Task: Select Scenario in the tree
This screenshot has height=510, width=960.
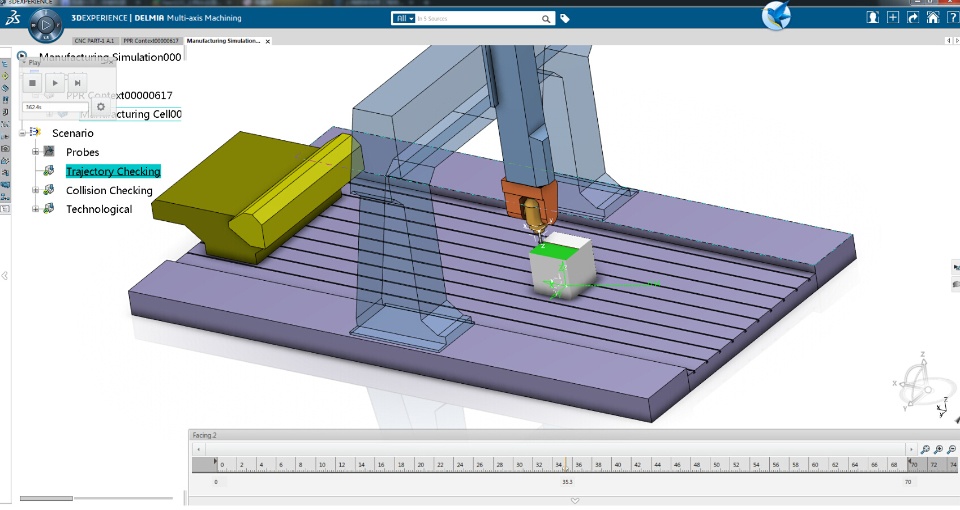Action: point(73,133)
